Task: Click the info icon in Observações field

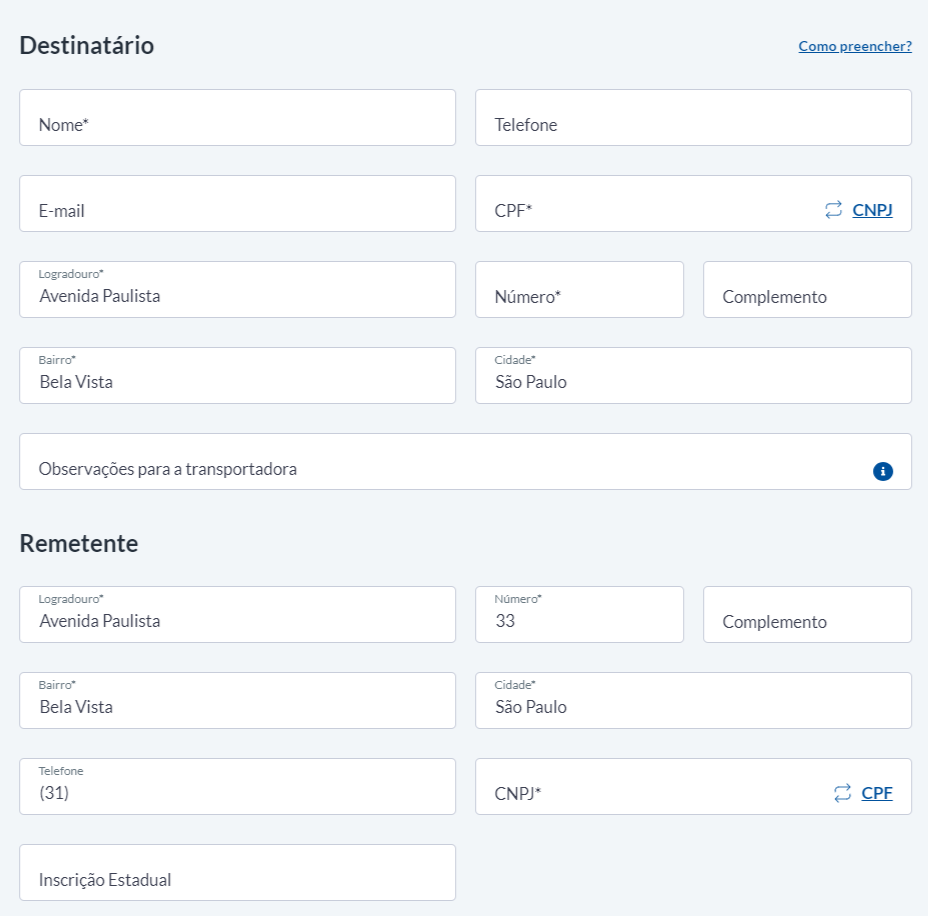Action: [882, 471]
